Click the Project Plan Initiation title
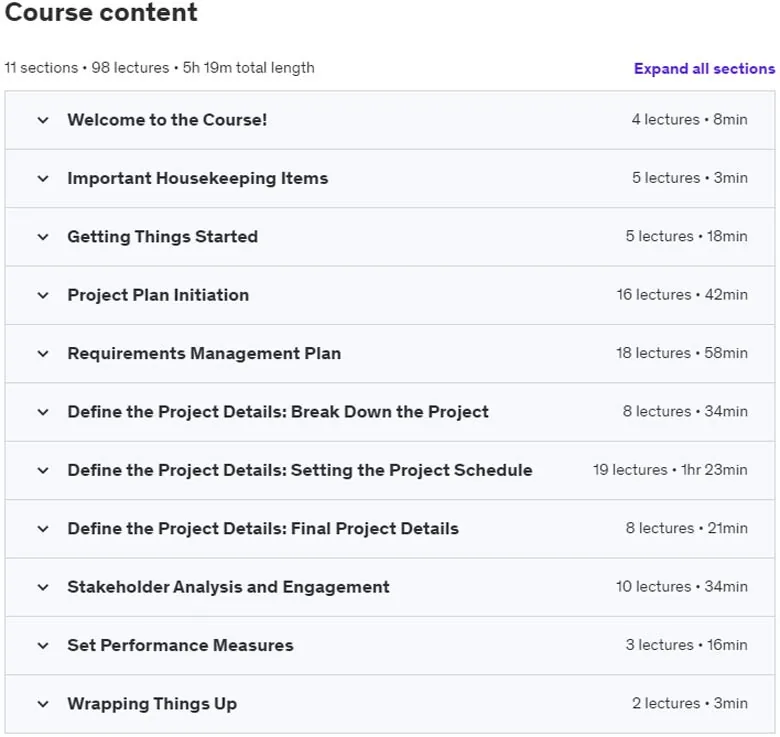780x737 pixels. (158, 295)
